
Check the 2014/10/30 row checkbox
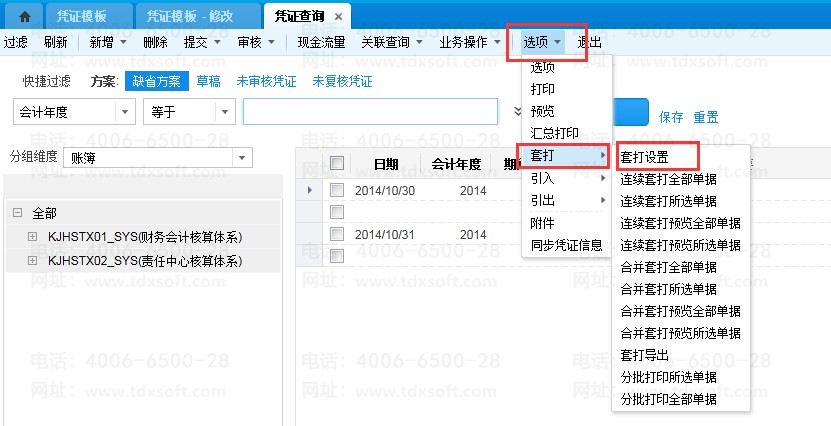pos(337,190)
